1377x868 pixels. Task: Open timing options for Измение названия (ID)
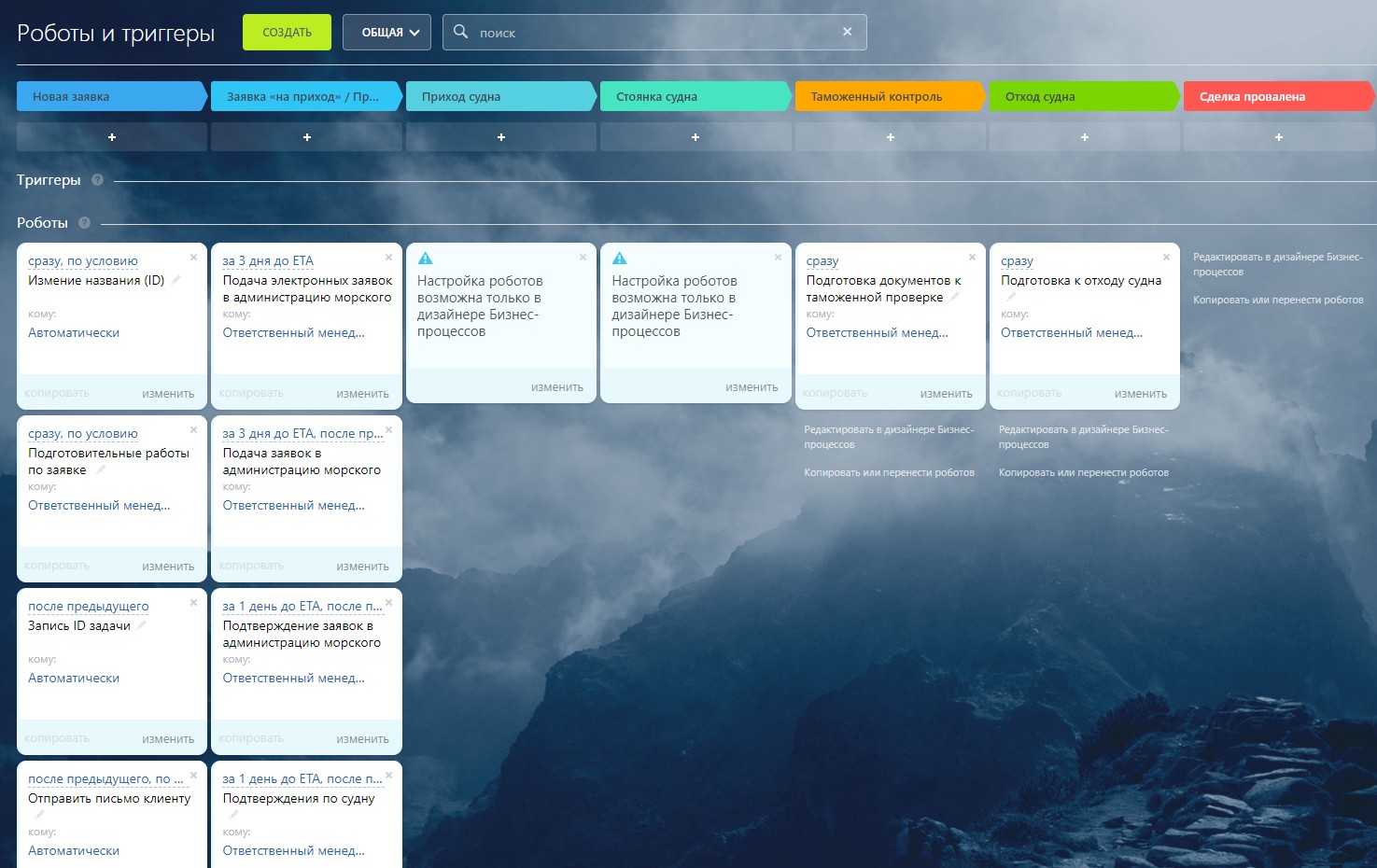tap(83, 261)
